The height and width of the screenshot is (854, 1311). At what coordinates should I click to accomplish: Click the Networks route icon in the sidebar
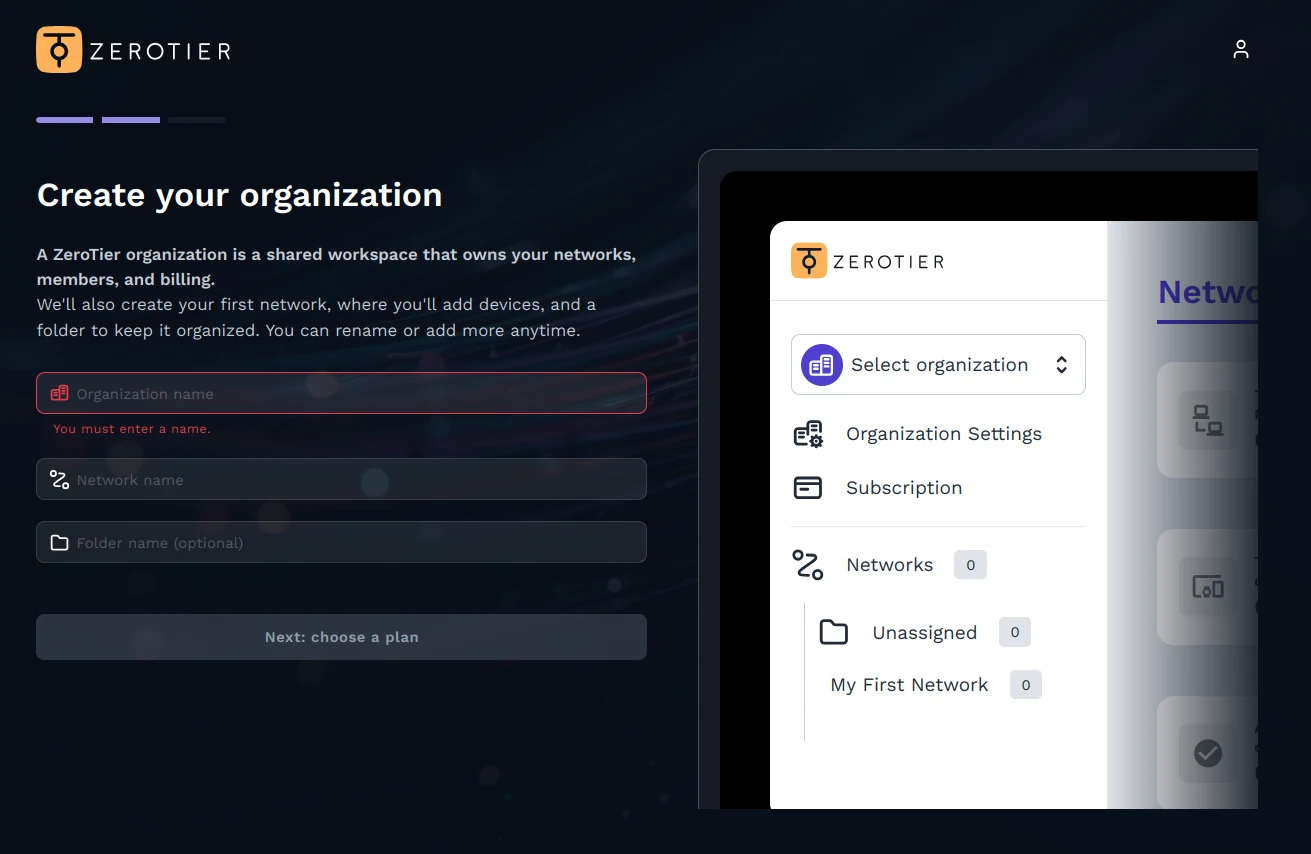pos(808,565)
